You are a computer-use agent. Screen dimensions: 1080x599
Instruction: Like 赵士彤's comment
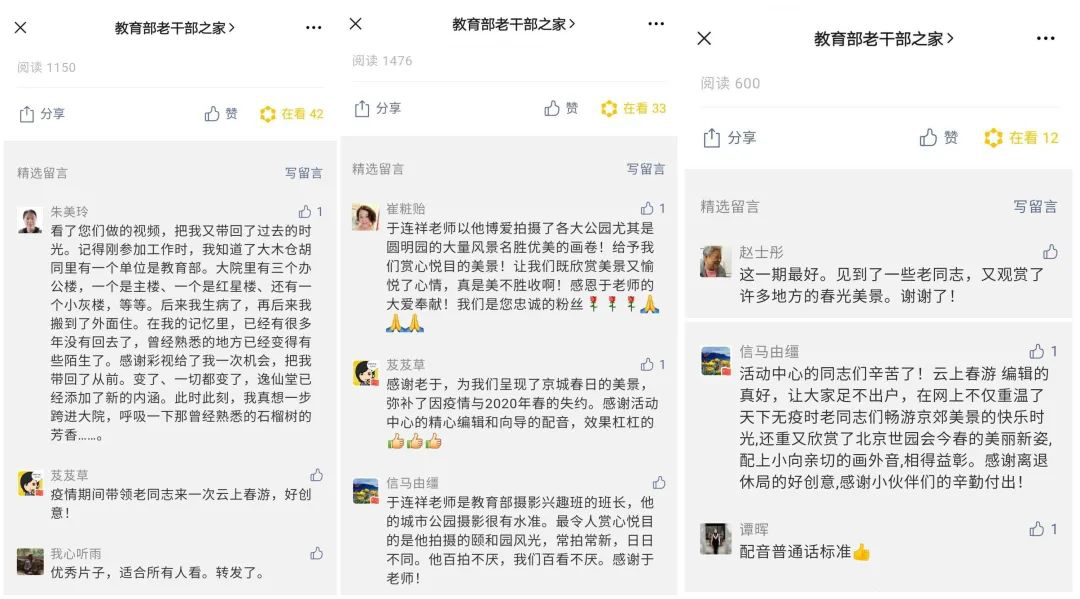coord(1050,252)
